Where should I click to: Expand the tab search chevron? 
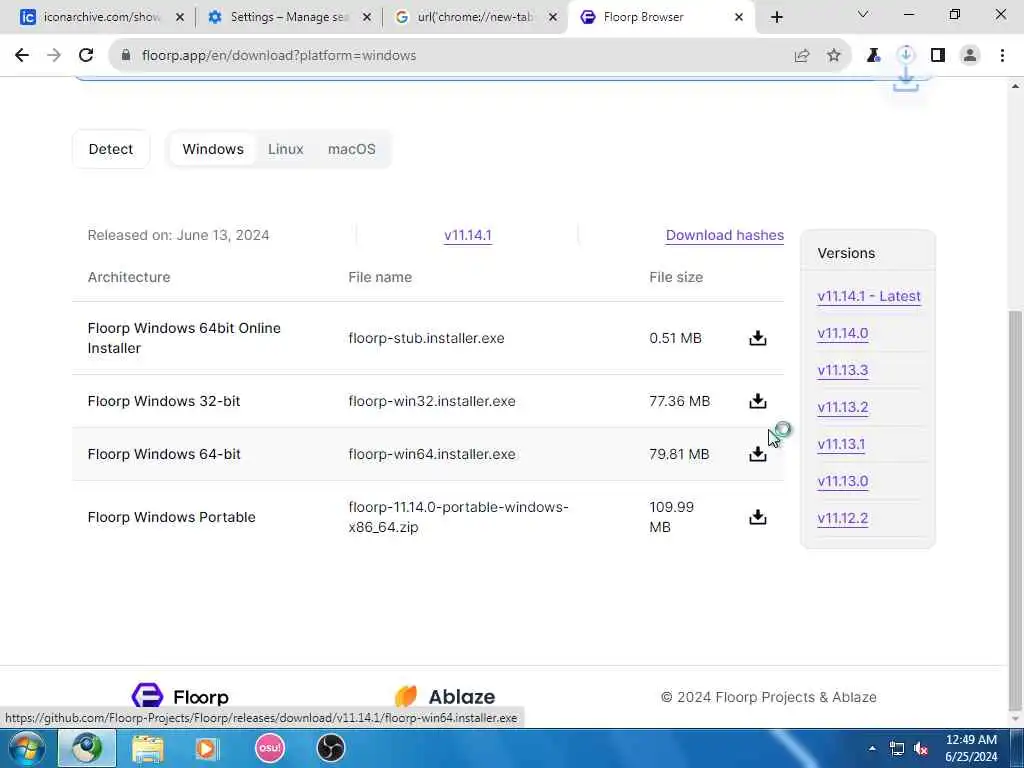[863, 14]
